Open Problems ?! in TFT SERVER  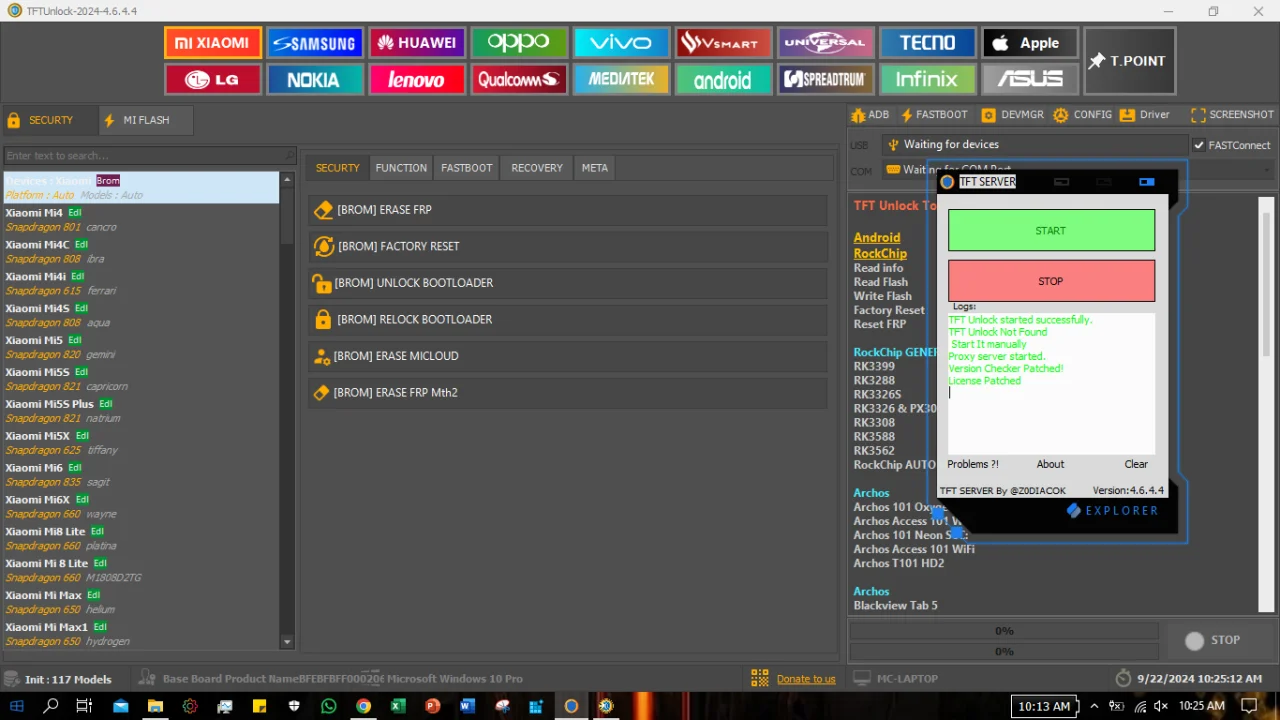[x=973, y=464]
